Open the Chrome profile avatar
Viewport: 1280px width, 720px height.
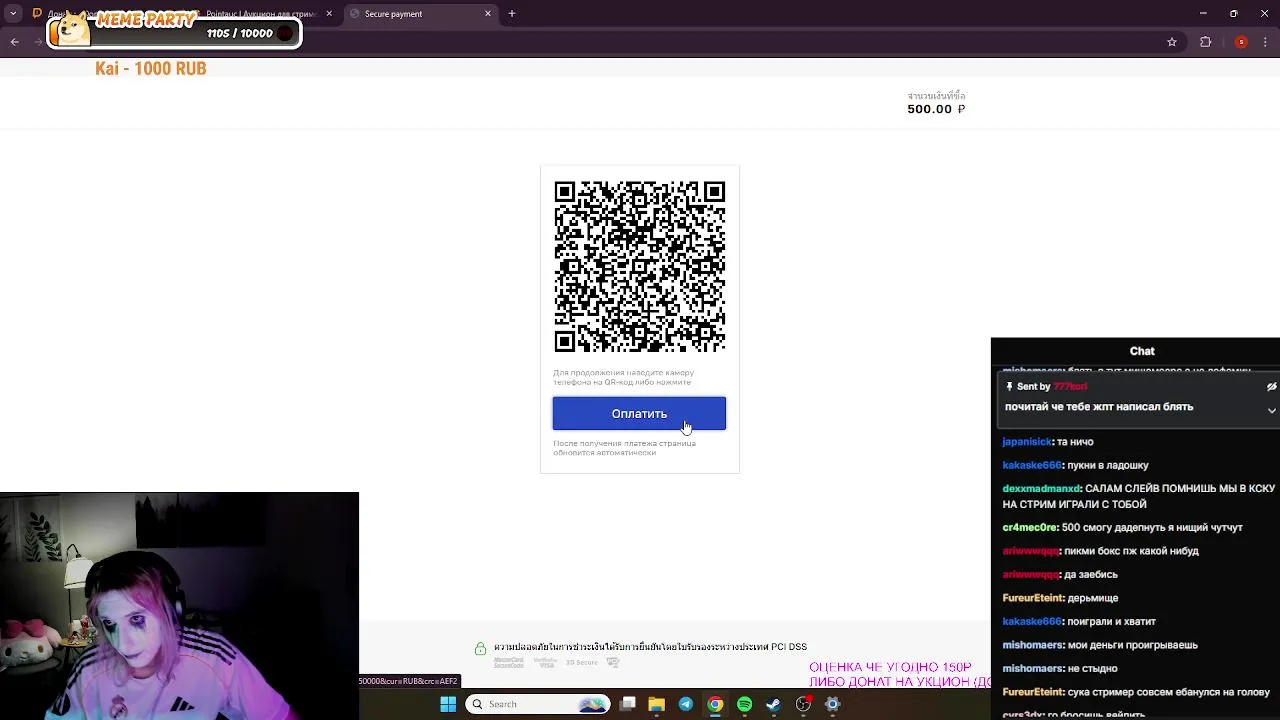pos(1241,42)
